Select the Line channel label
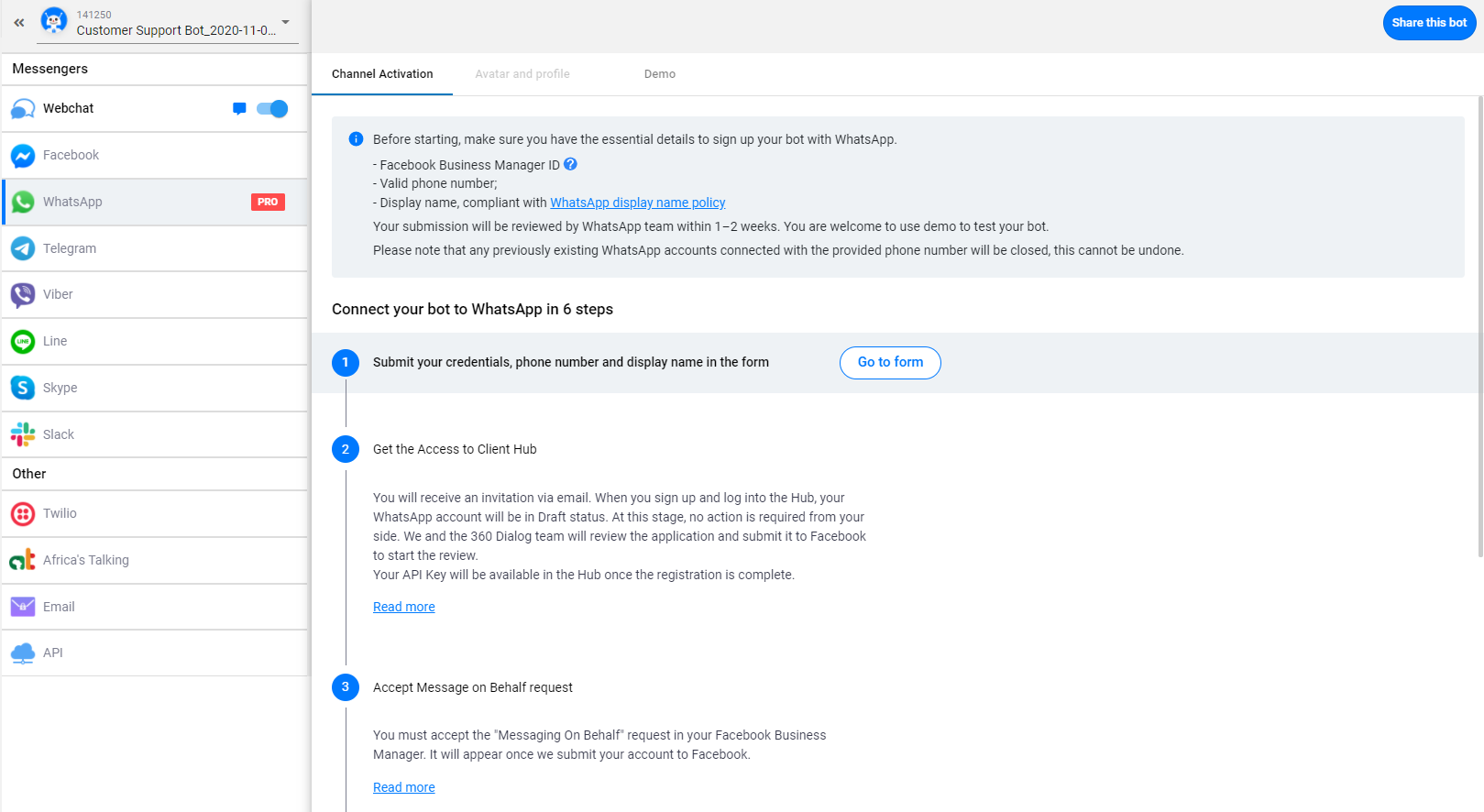Image resolution: width=1484 pixels, height=812 pixels. click(x=55, y=341)
